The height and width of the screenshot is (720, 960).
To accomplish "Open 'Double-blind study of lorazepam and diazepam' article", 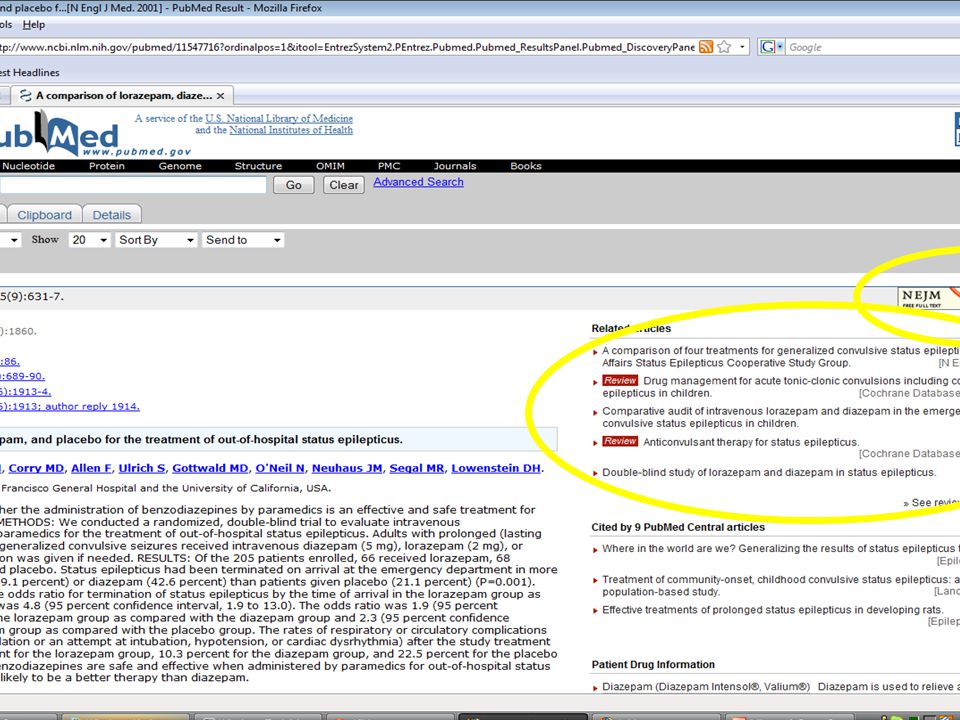I will pyautogui.click(x=769, y=473).
